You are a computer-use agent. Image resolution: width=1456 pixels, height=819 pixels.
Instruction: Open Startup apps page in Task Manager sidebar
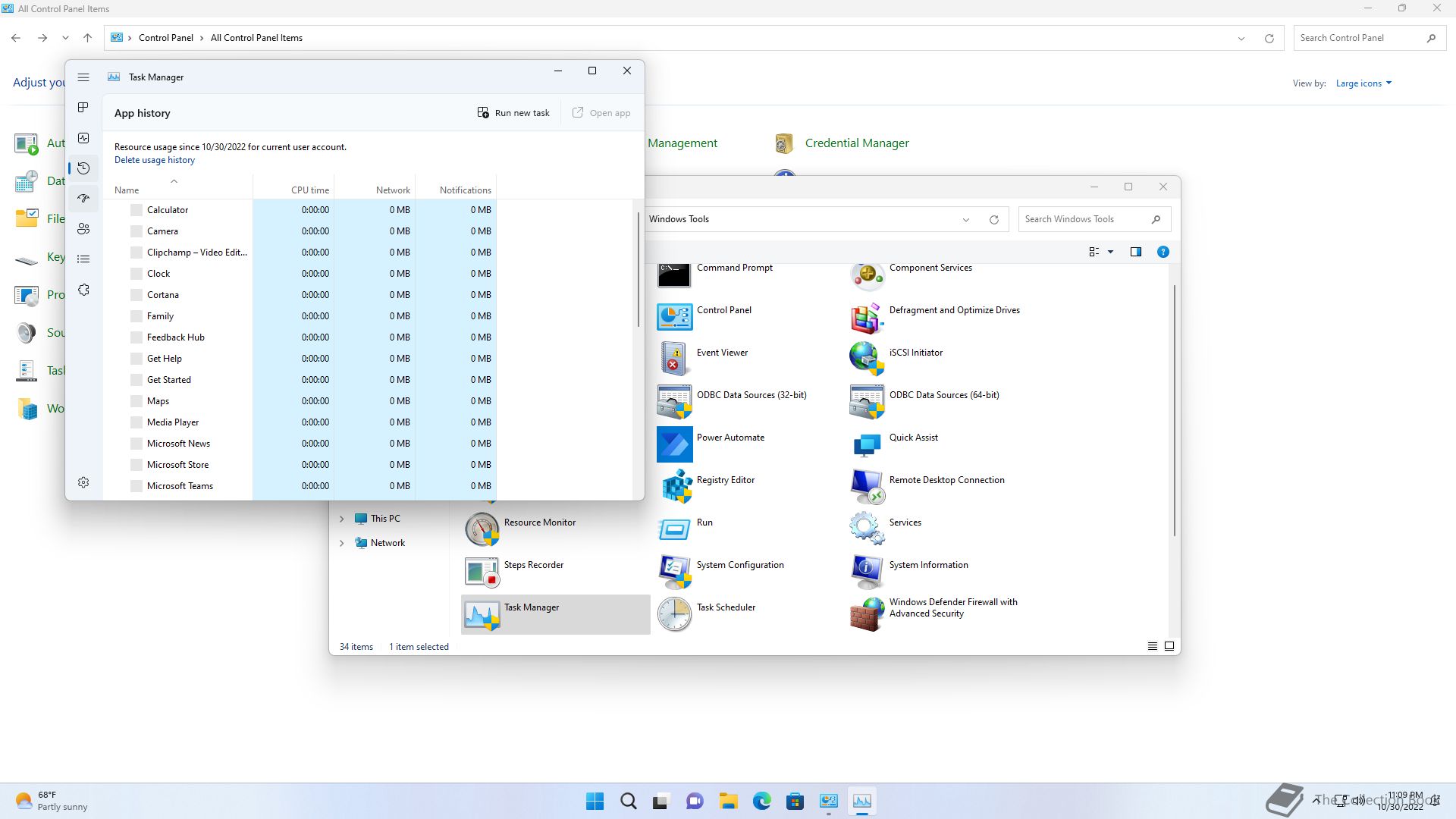[83, 199]
